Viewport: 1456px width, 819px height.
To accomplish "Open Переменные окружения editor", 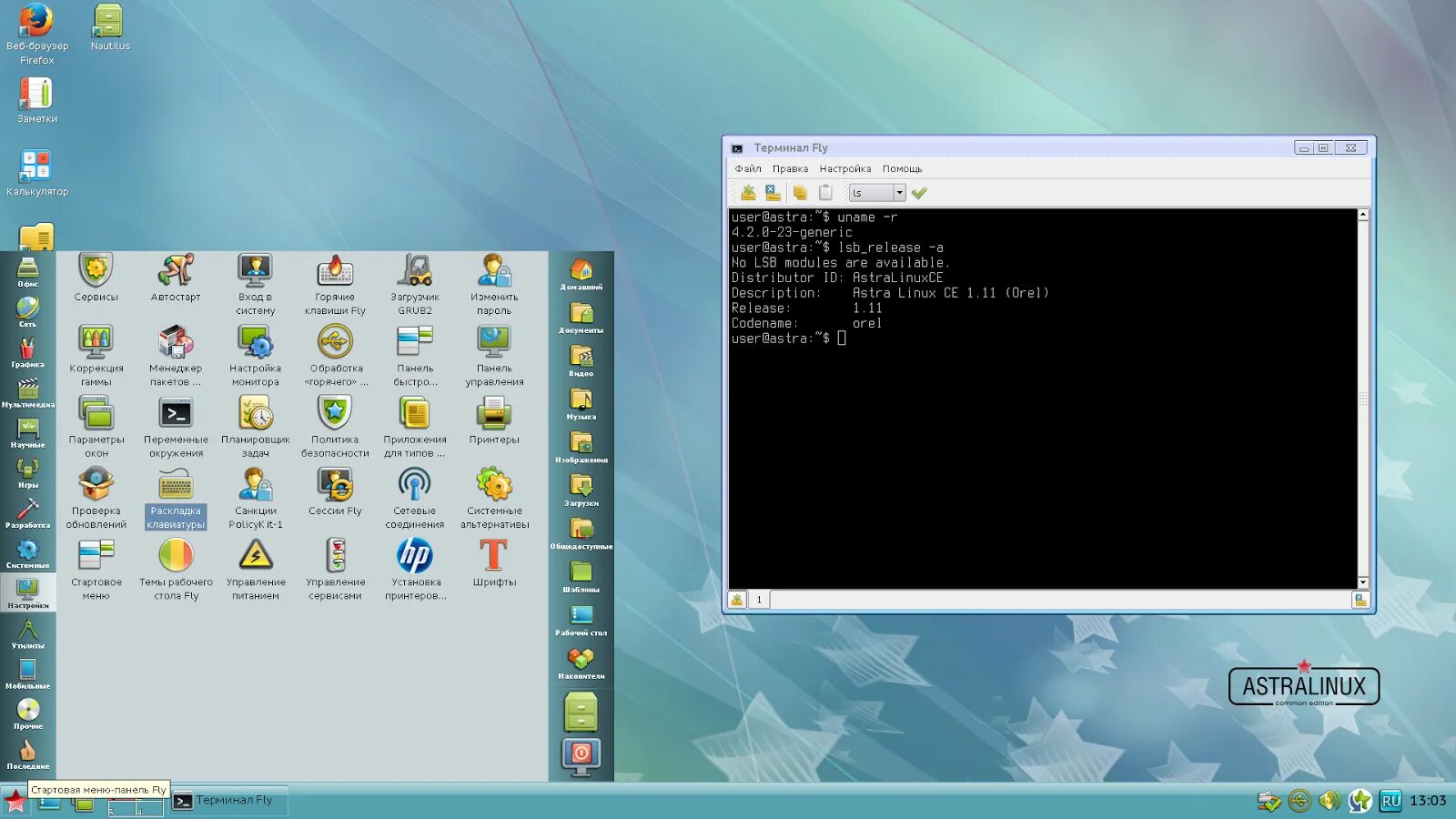I will 176,427.
